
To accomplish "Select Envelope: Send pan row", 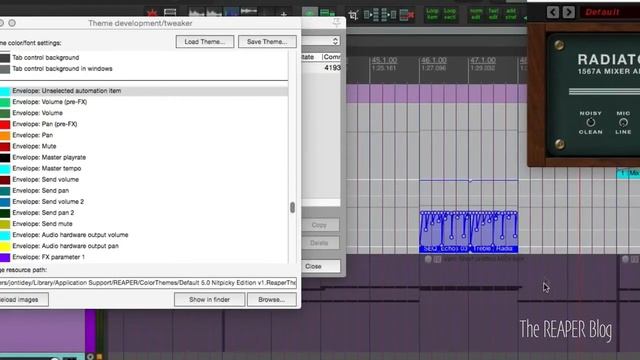I will pos(144,191).
